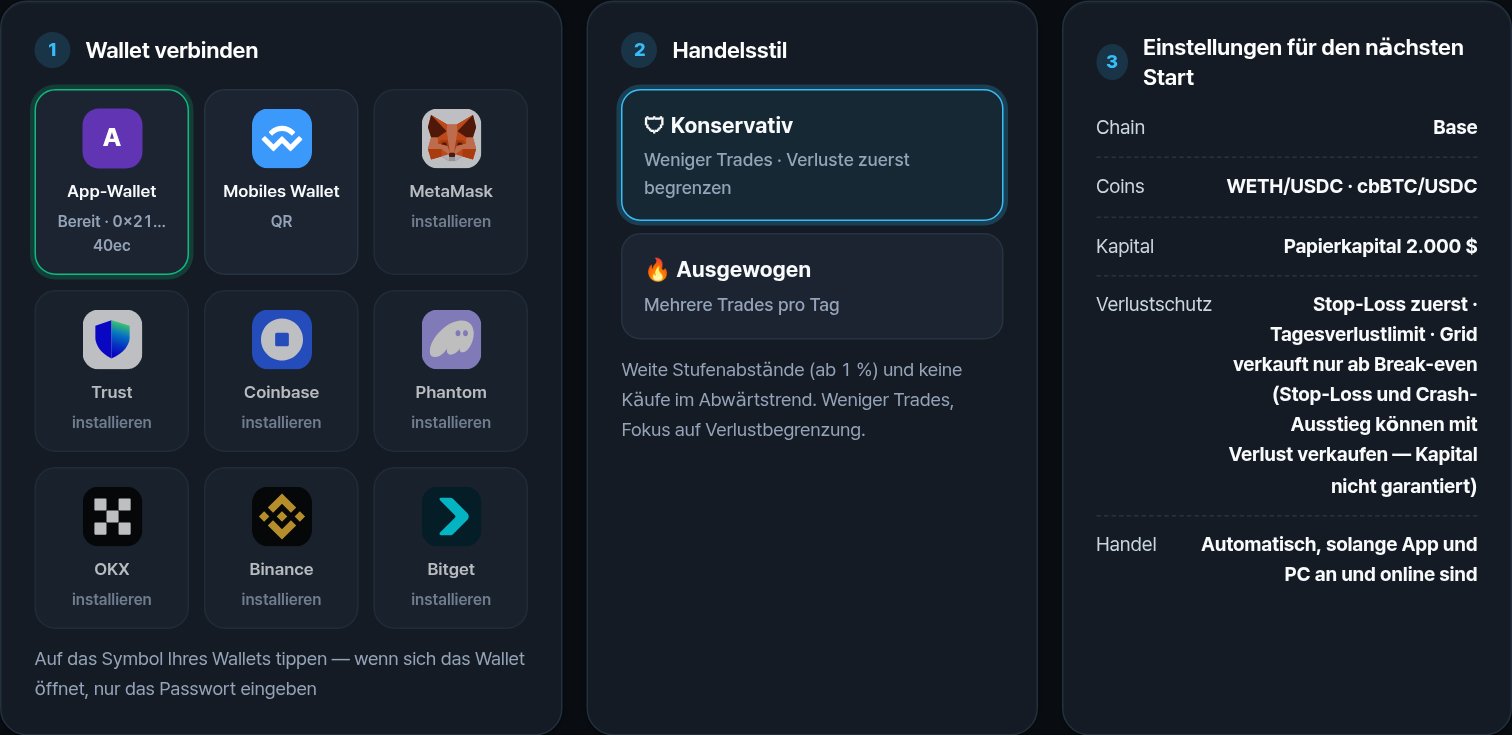Click the 'Handel' settings label

[1126, 544]
